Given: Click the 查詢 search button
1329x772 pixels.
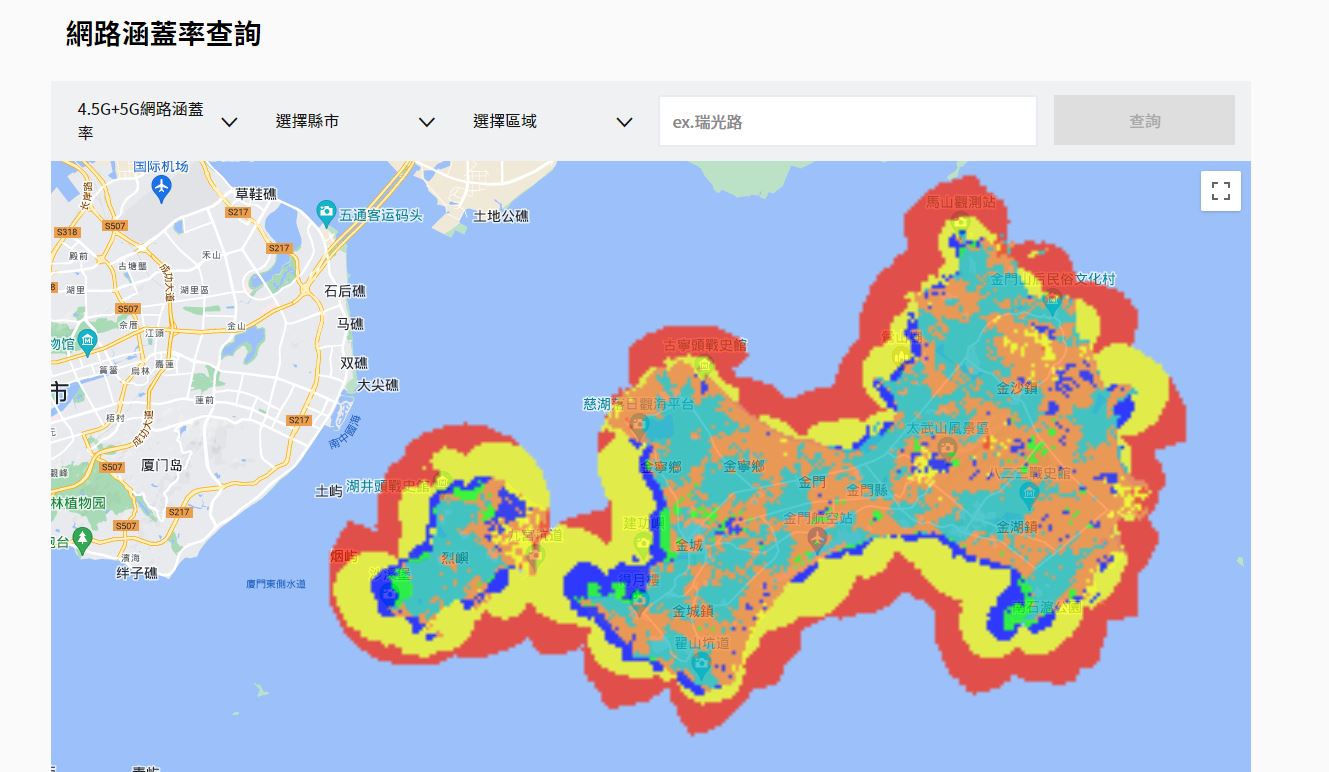Looking at the screenshot, I should [x=1144, y=120].
